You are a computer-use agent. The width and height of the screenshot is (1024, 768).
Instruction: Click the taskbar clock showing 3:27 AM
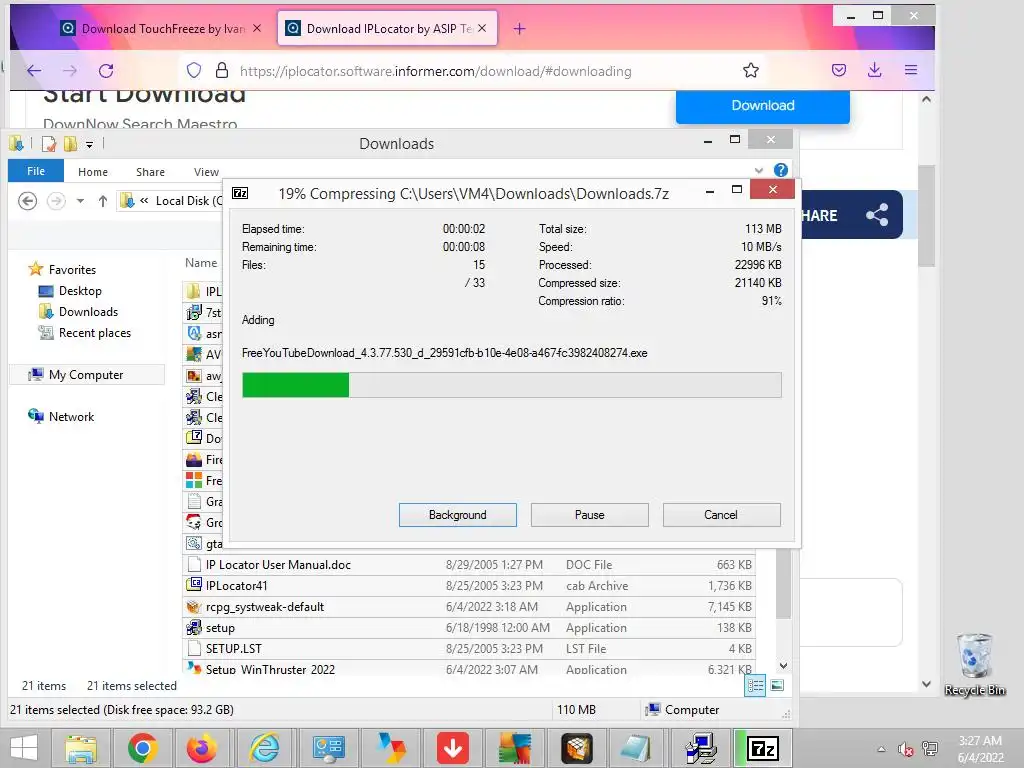[980, 749]
